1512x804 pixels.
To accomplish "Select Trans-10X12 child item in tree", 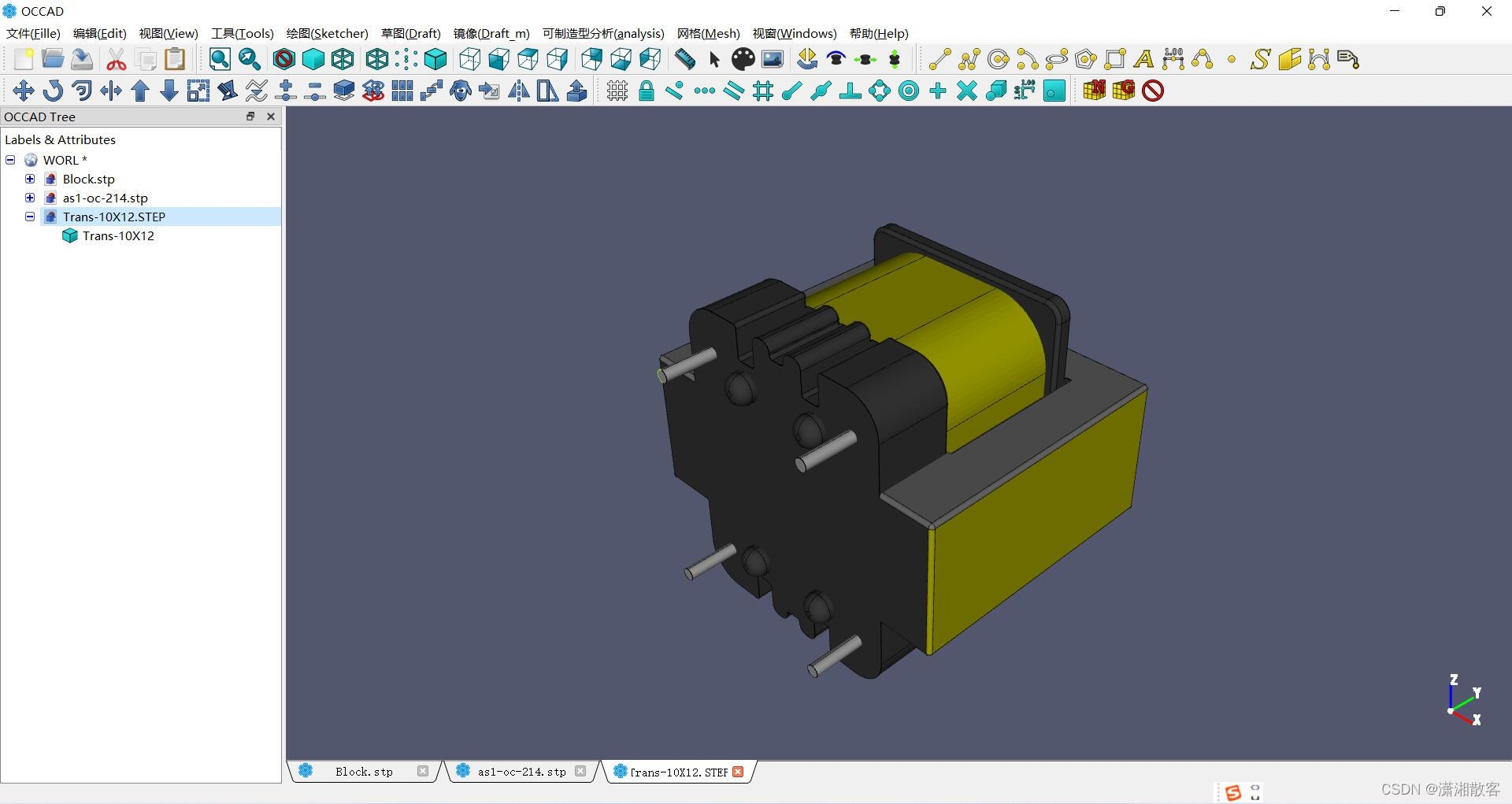I will [118, 235].
